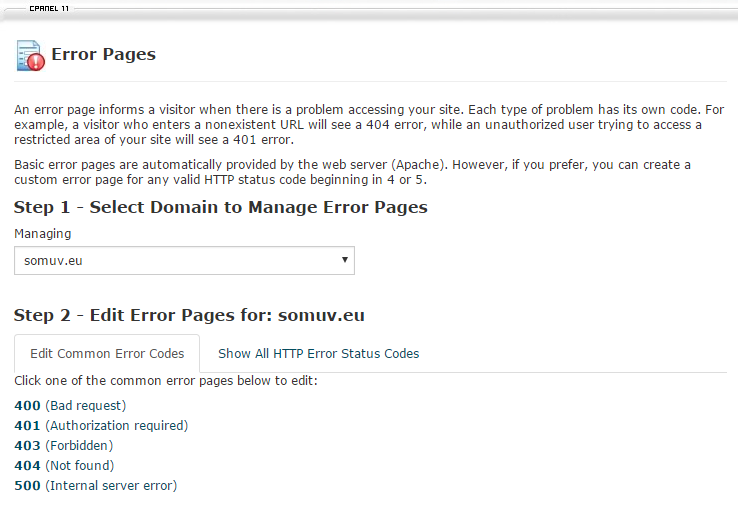Edit the 404 error page
This screenshot has width=738, height=513.
pyautogui.click(x=27, y=465)
